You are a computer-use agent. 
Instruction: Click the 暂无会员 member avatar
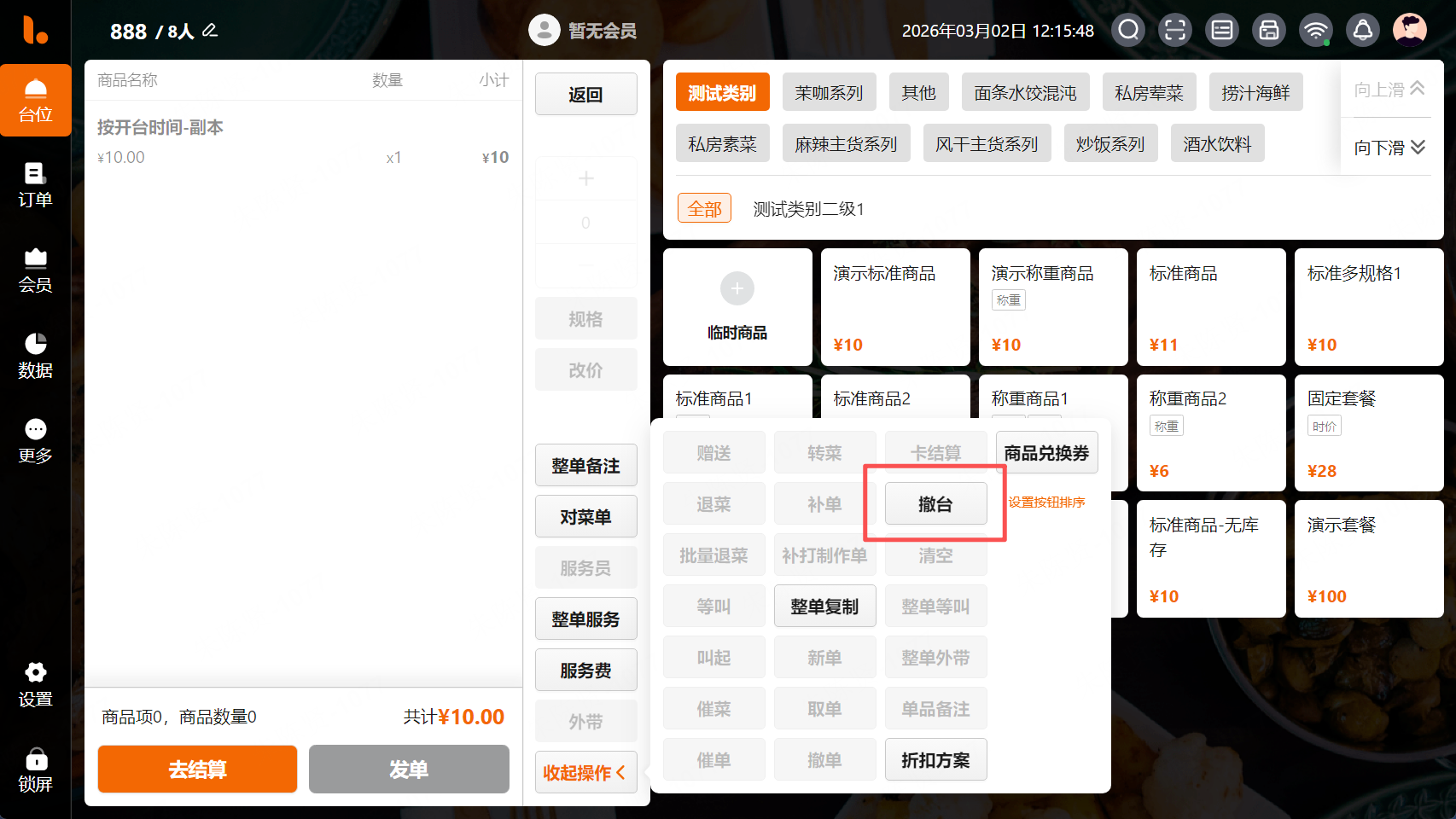[544, 31]
